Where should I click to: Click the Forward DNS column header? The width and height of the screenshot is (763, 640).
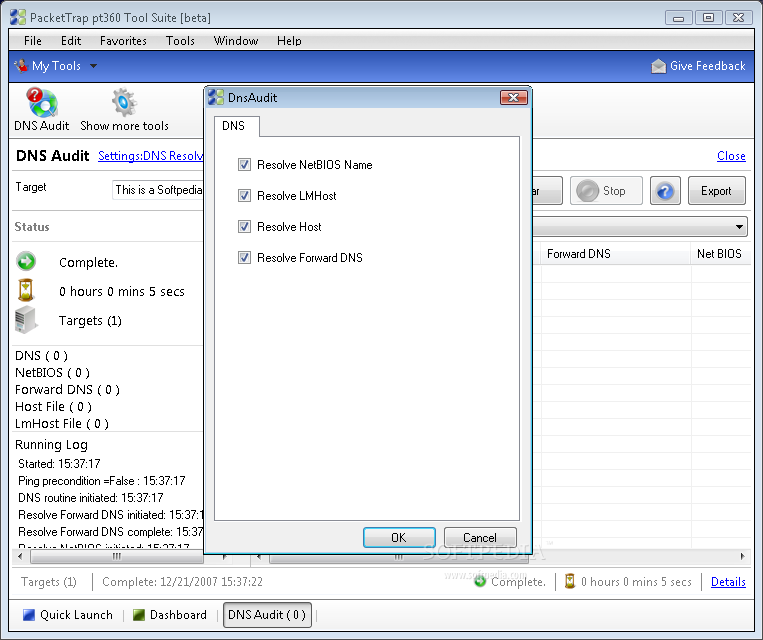pos(616,254)
